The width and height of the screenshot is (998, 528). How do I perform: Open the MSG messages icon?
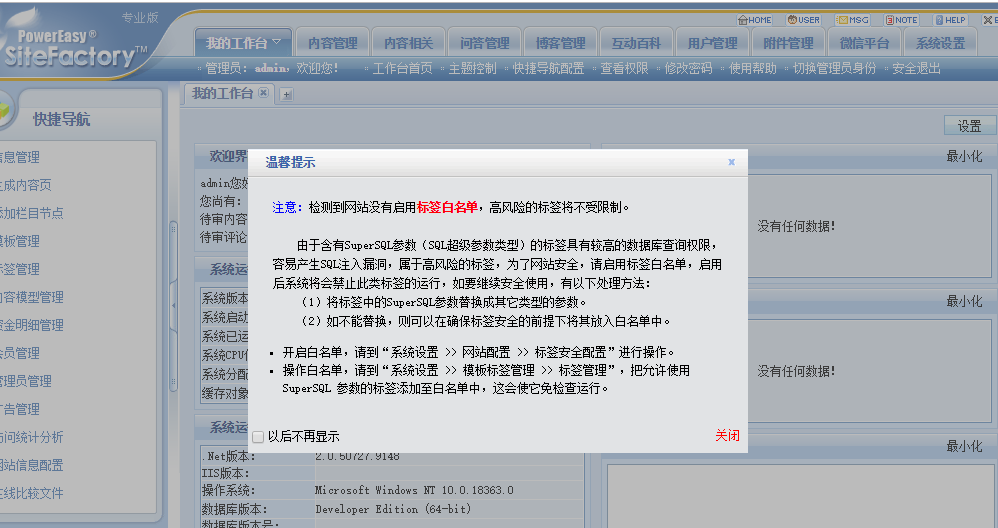point(853,20)
